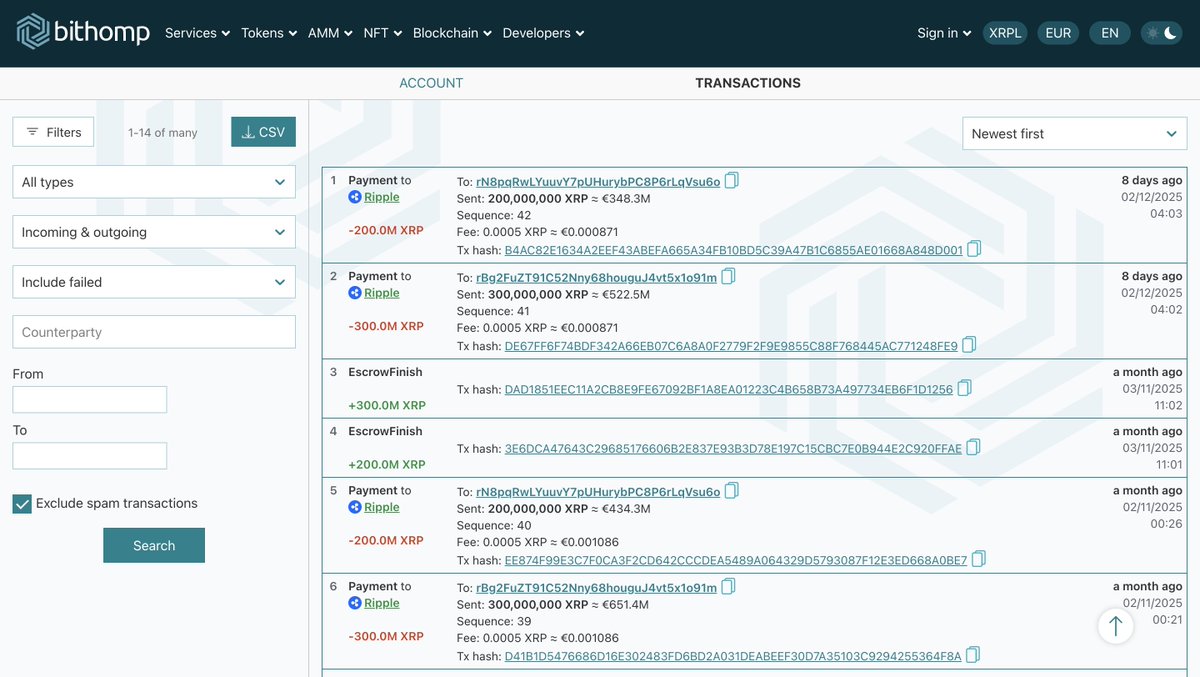Image resolution: width=1200 pixels, height=677 pixels.
Task: Click the Counterparty input field
Action: (154, 332)
